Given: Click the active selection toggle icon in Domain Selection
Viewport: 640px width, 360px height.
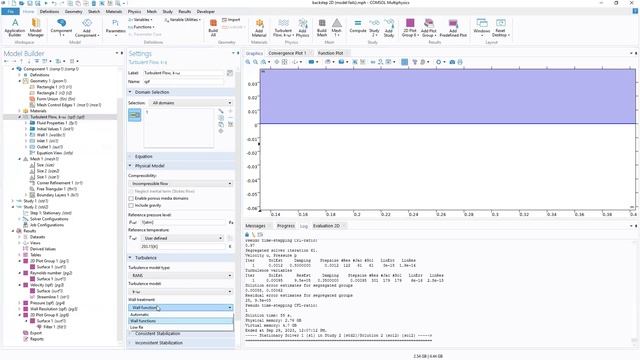Looking at the screenshot, I should [x=135, y=115].
